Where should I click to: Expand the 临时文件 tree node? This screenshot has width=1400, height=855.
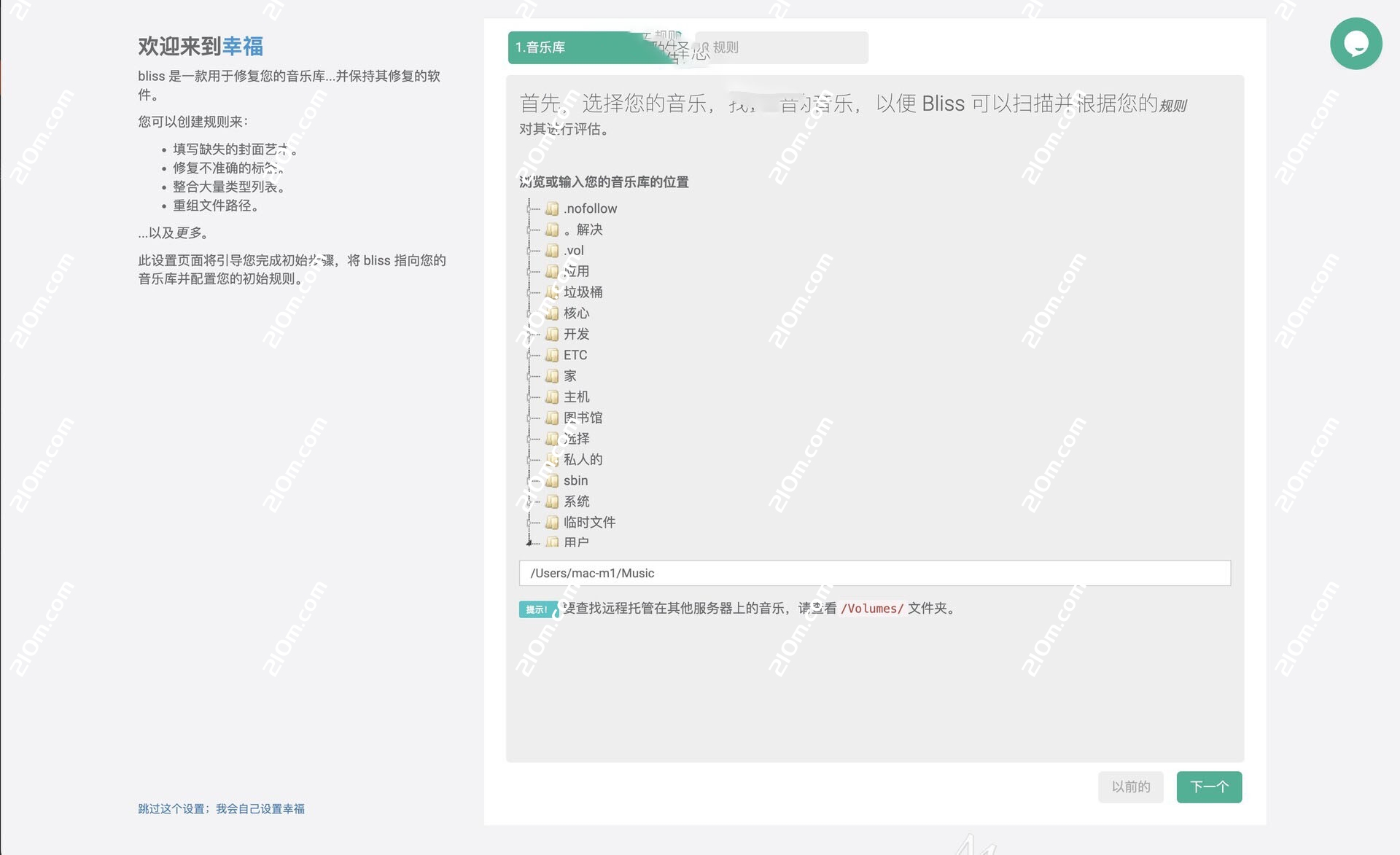point(529,523)
